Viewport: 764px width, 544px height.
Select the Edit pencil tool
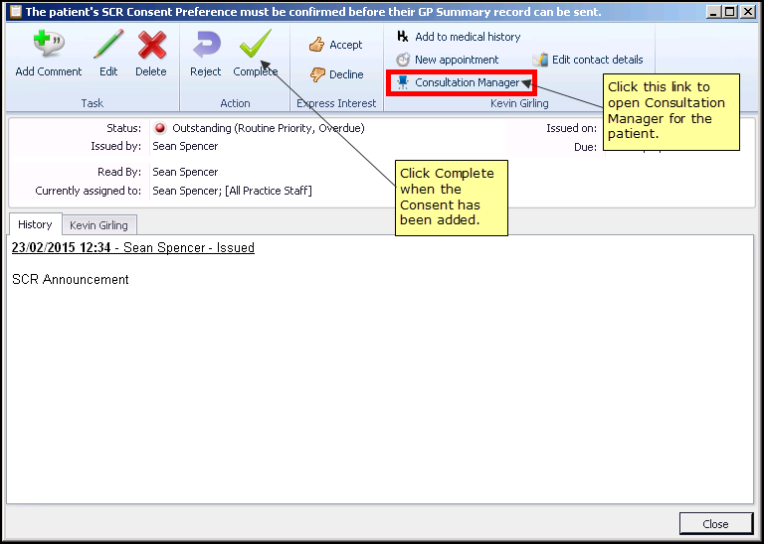click(x=108, y=45)
